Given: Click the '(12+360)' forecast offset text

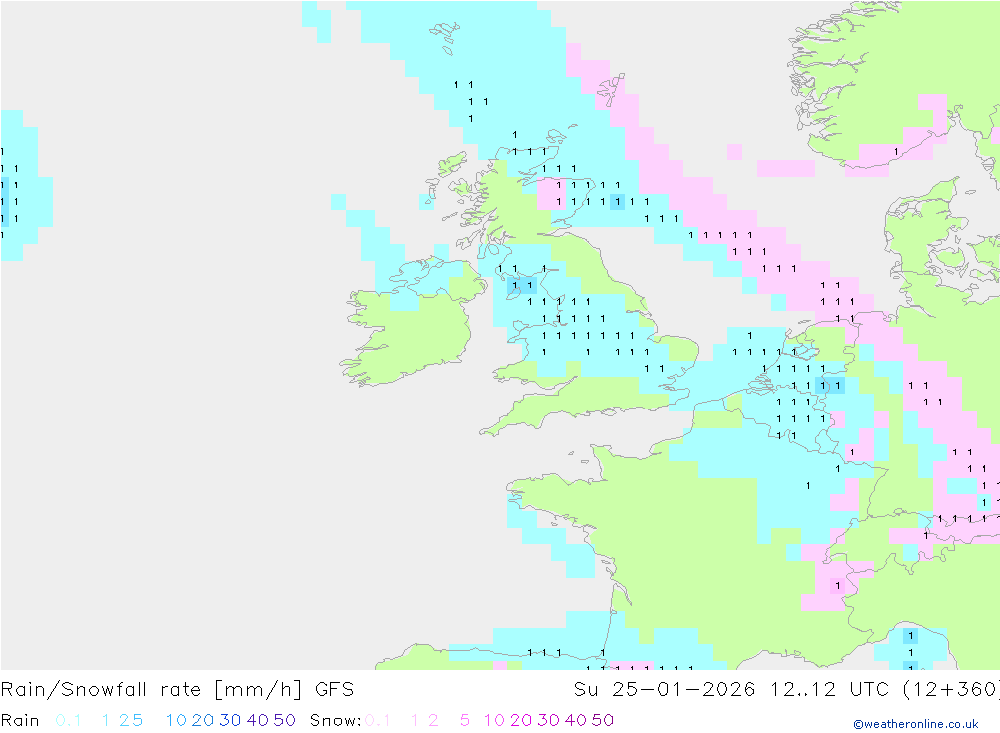Looking at the screenshot, I should pyautogui.click(x=950, y=690).
